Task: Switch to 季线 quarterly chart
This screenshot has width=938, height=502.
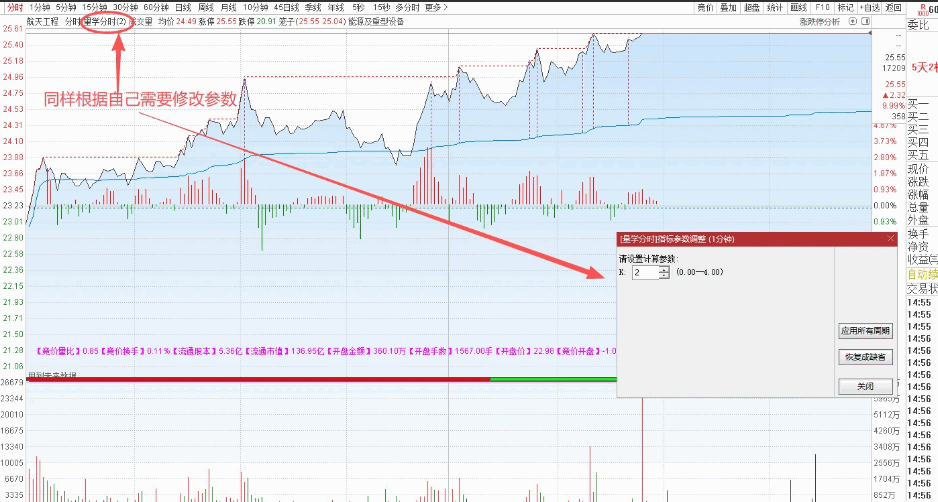Action: [x=313, y=7]
